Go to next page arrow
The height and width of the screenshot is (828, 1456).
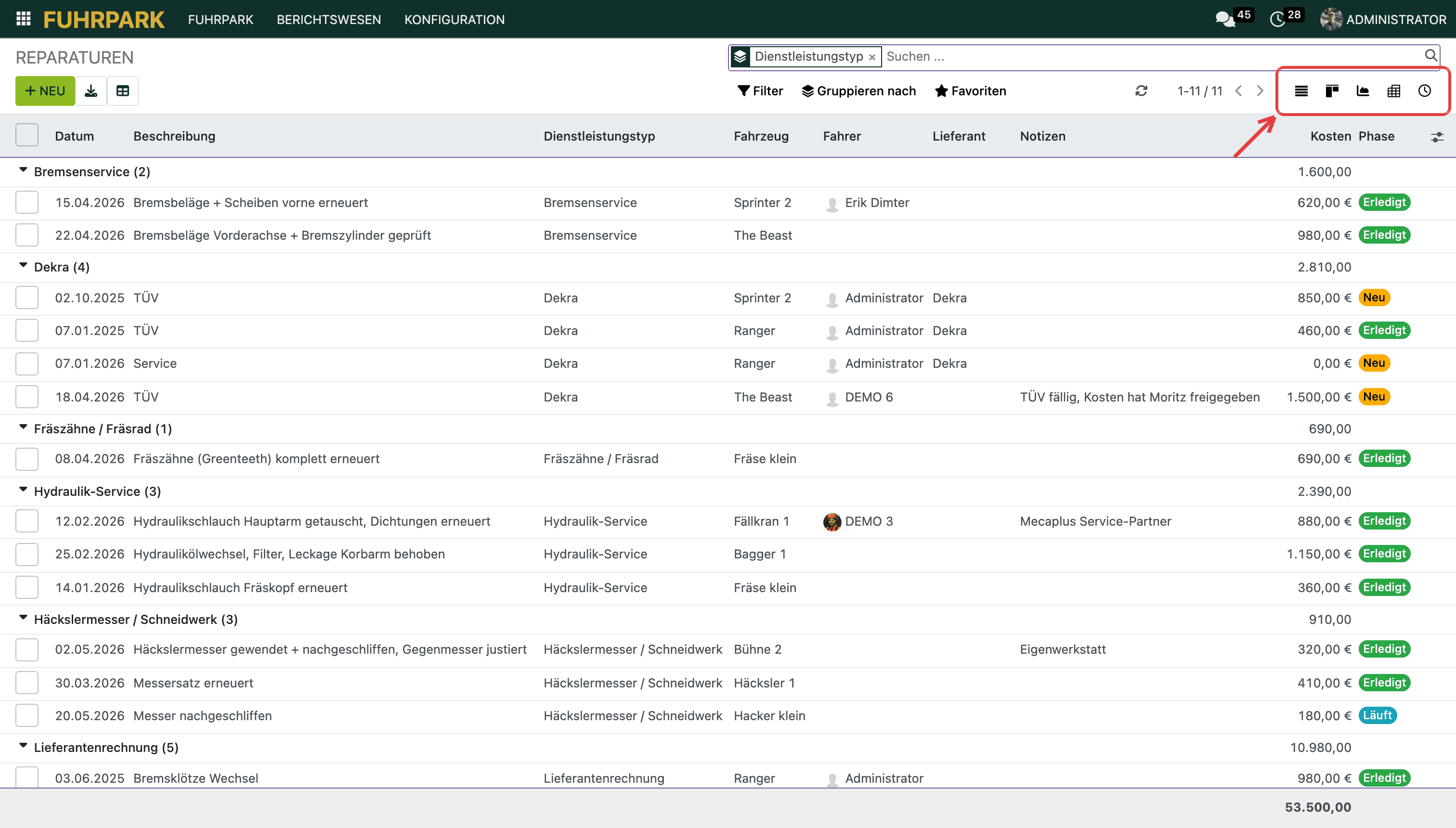point(1261,91)
